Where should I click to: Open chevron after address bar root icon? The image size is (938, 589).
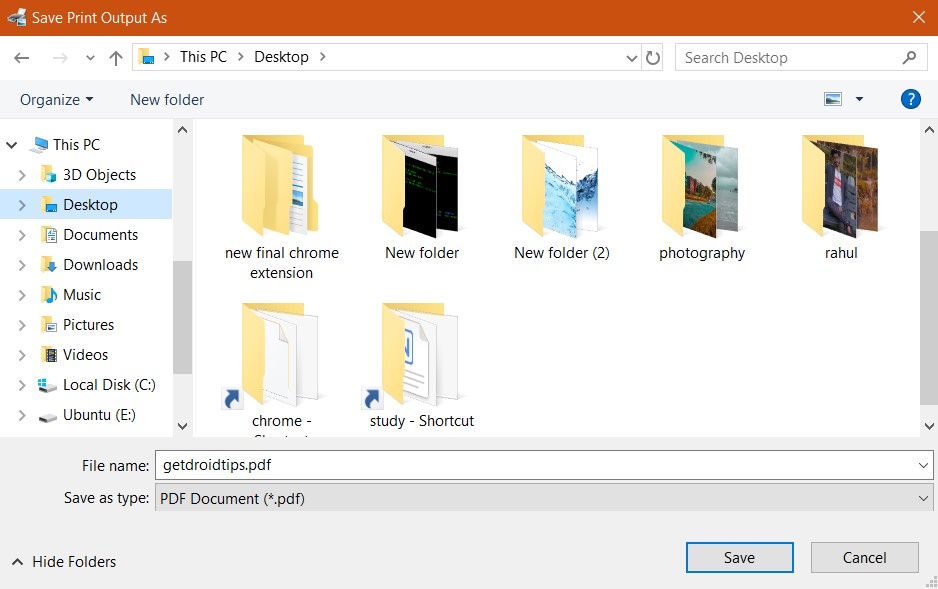click(167, 57)
